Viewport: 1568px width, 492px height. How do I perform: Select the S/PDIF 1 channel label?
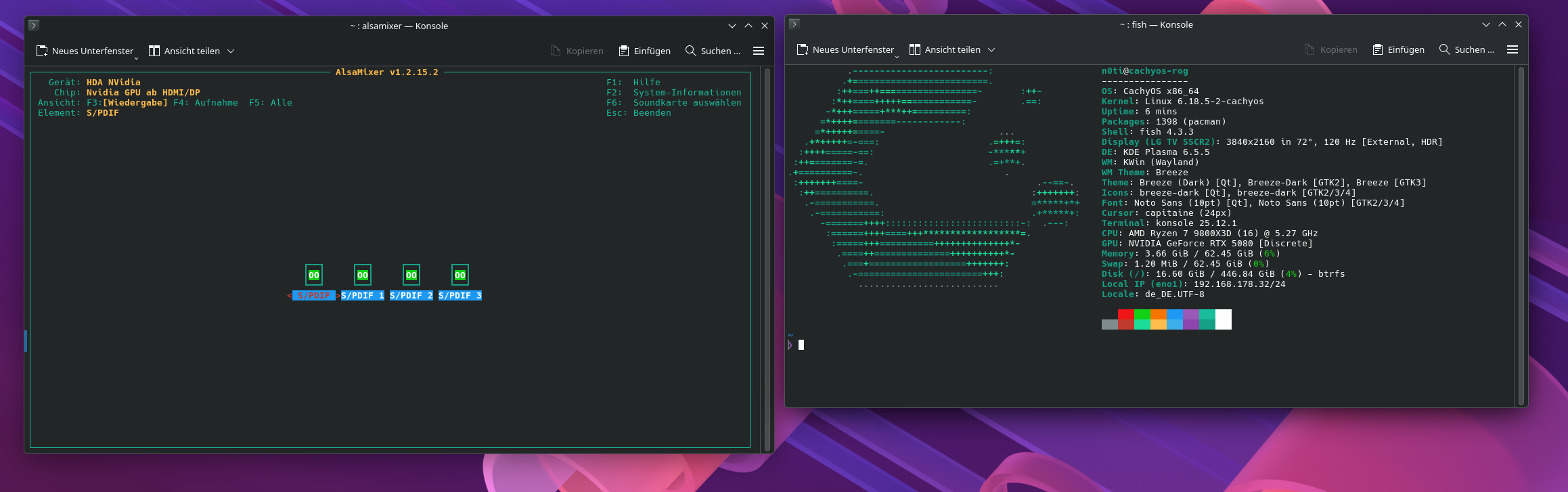(x=363, y=296)
